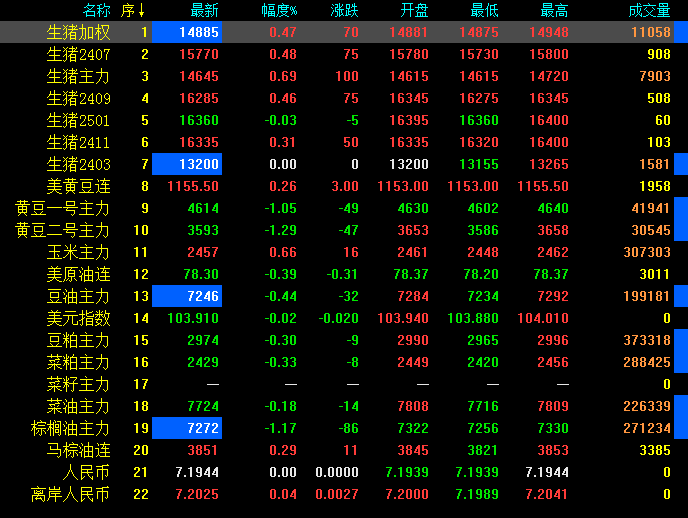Viewport: 688px width, 518px height.
Task: Select the 人民币 row with index 21
Action: (86, 472)
